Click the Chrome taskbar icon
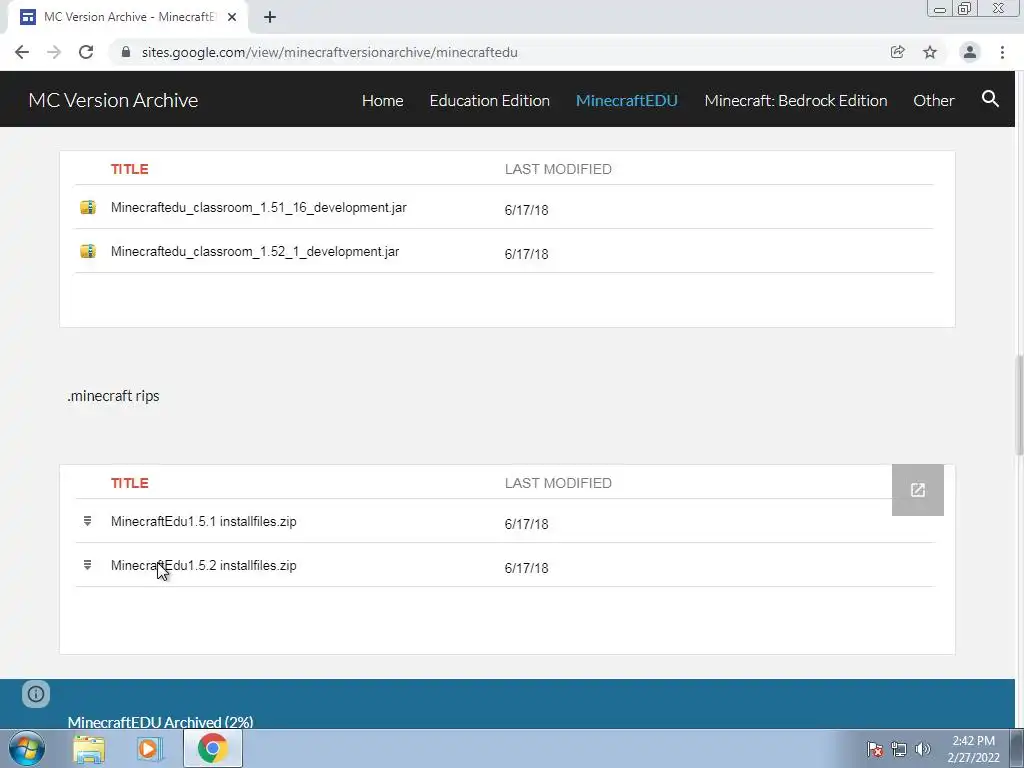 tap(212, 748)
